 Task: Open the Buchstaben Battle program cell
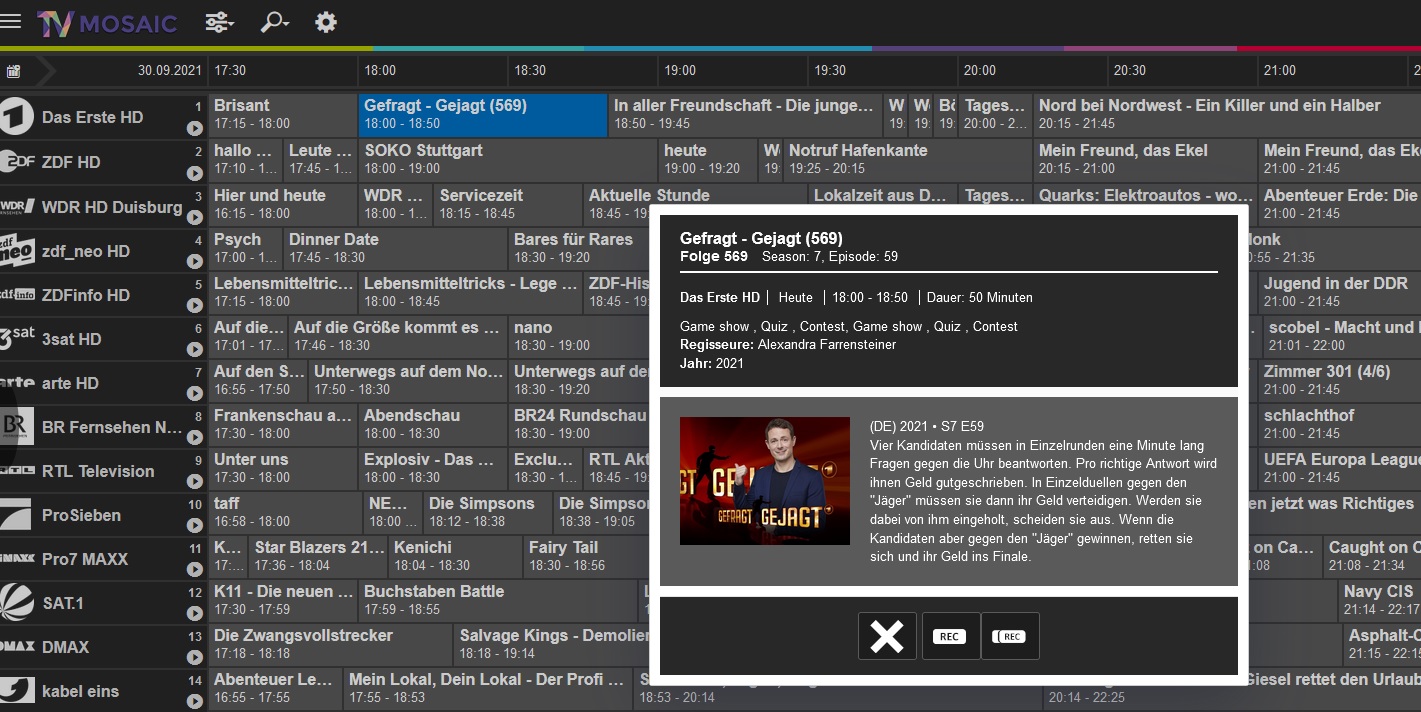[x=498, y=600]
